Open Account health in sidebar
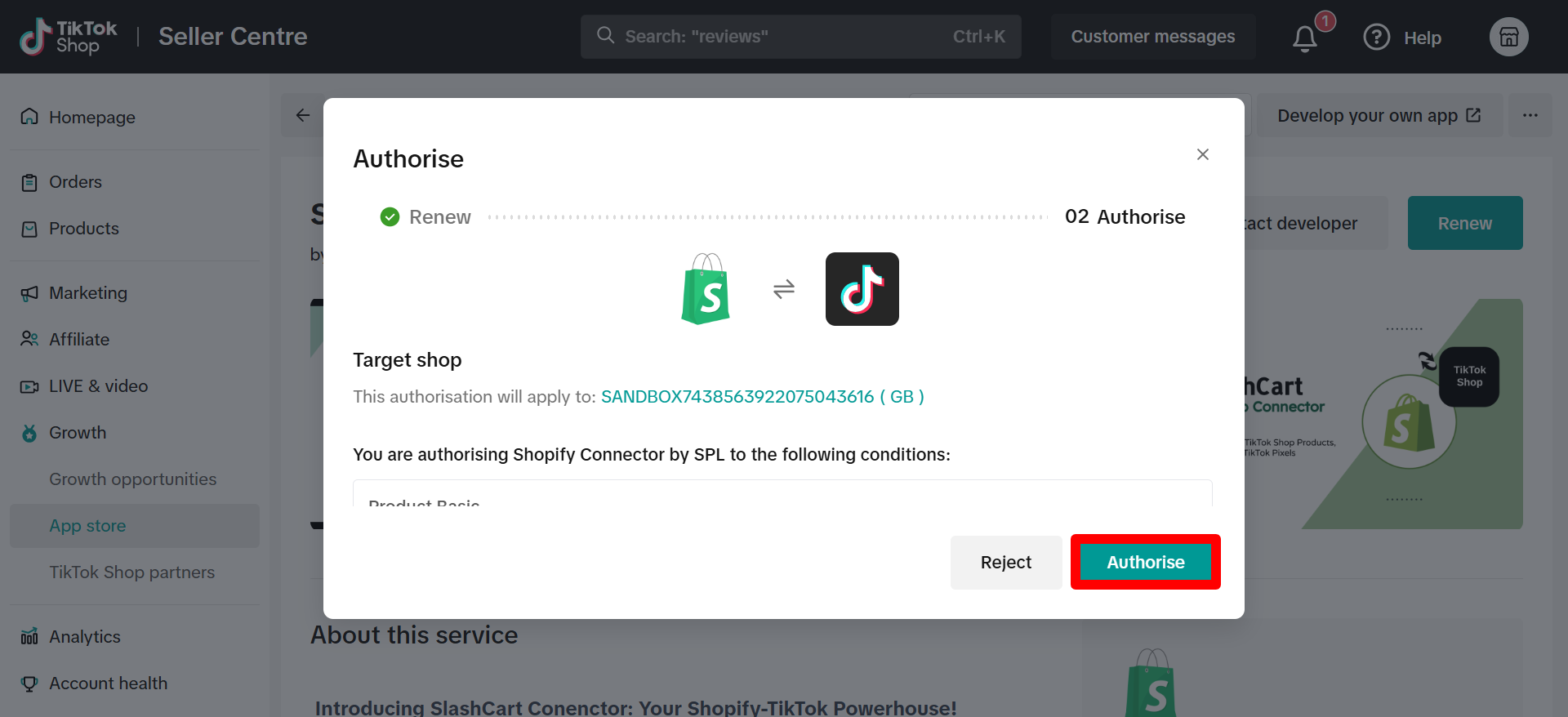The height and width of the screenshot is (717, 1568). tap(108, 684)
